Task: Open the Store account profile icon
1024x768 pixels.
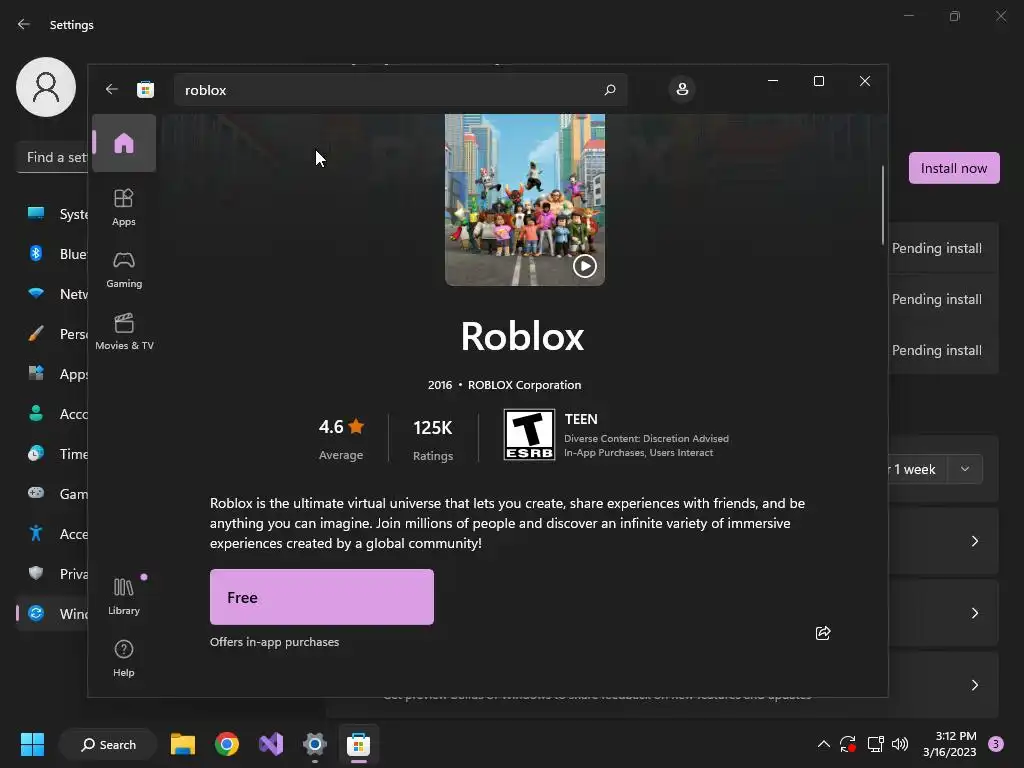Action: [682, 89]
